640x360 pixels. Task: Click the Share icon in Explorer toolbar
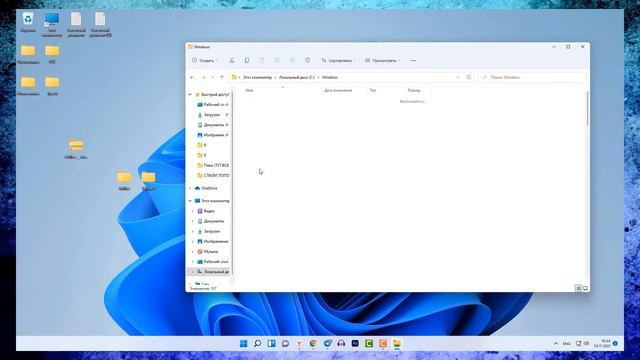click(292, 60)
